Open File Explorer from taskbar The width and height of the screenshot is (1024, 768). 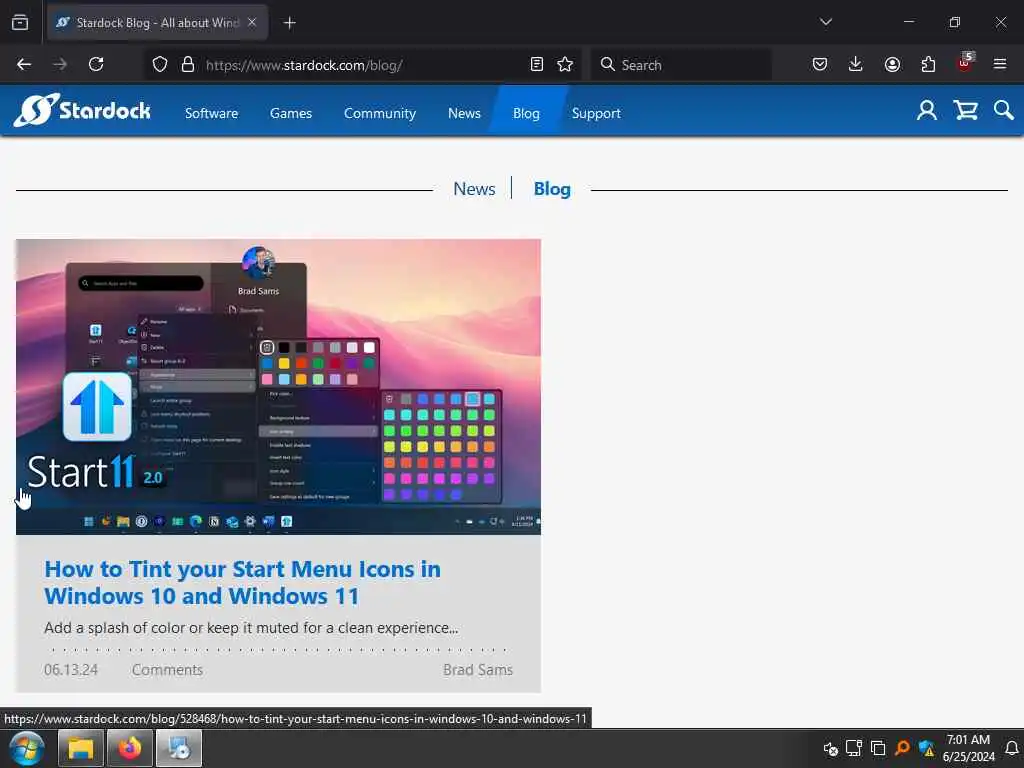click(81, 748)
